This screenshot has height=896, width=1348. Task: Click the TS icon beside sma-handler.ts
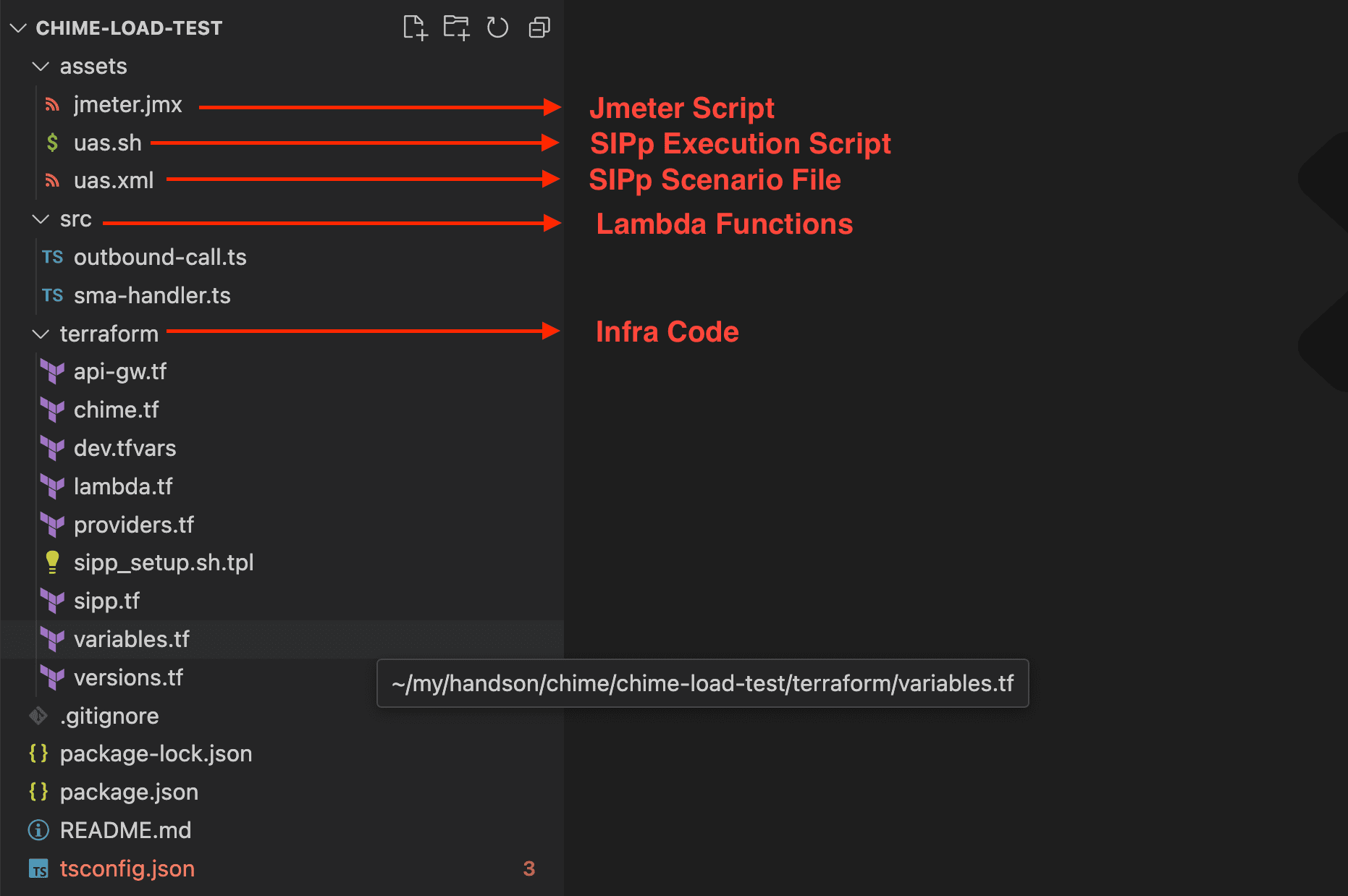tap(52, 295)
